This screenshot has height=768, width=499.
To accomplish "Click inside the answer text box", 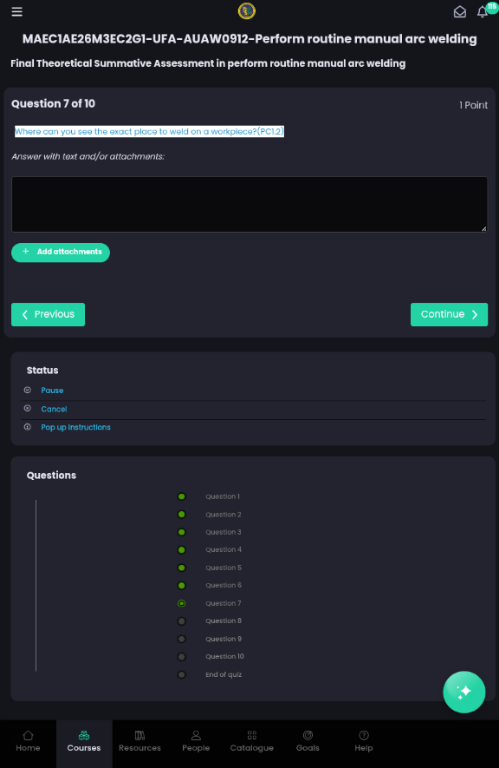I will click(249, 204).
